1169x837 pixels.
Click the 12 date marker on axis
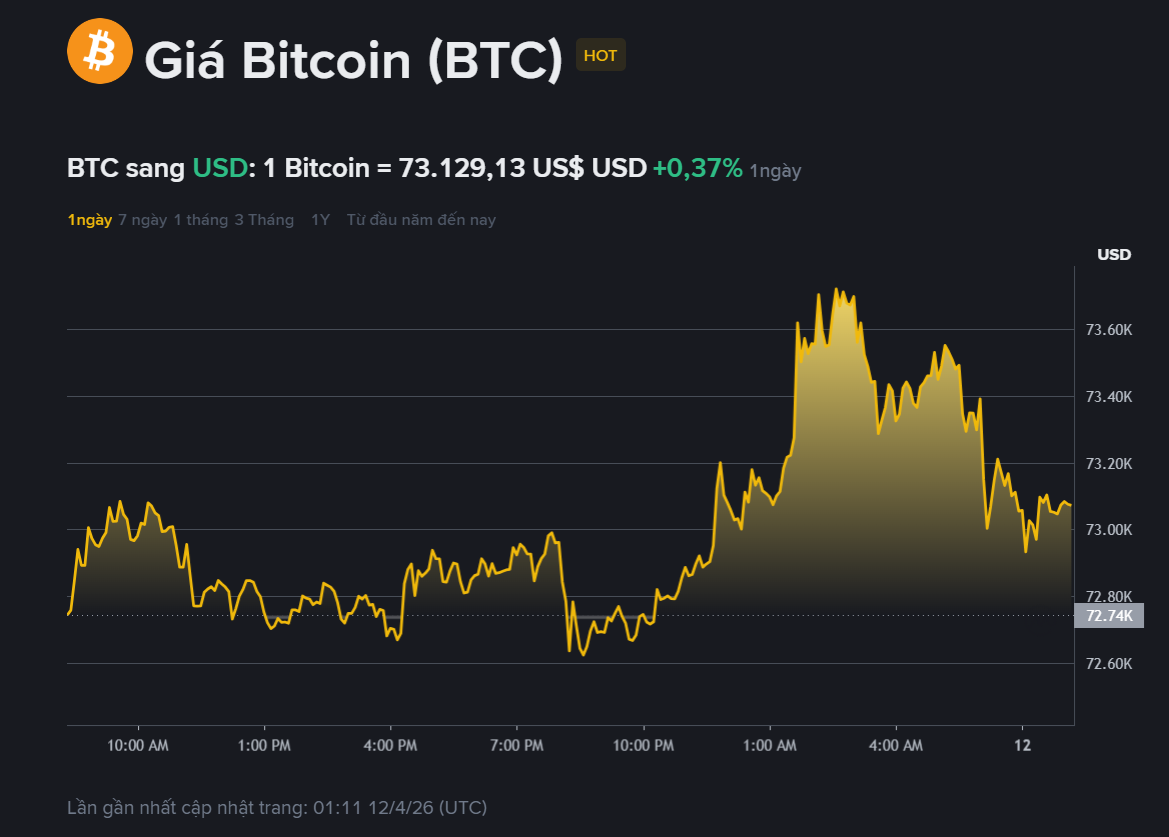coord(1023,746)
